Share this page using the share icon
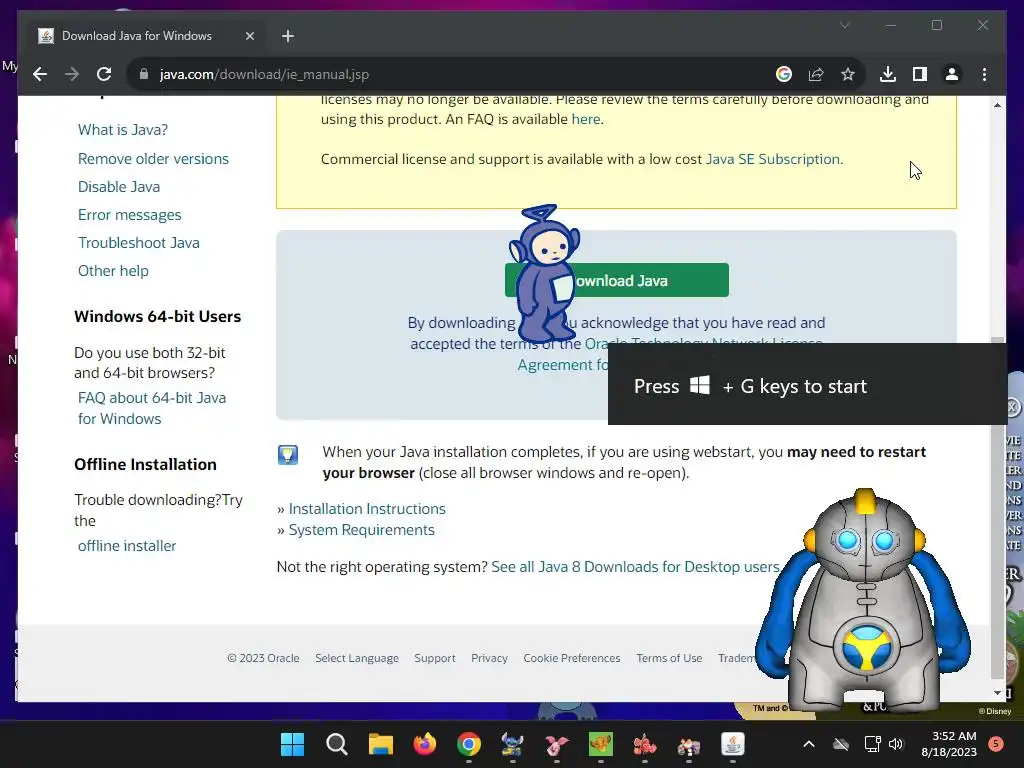Screen dimensions: 1024x768 816,74
